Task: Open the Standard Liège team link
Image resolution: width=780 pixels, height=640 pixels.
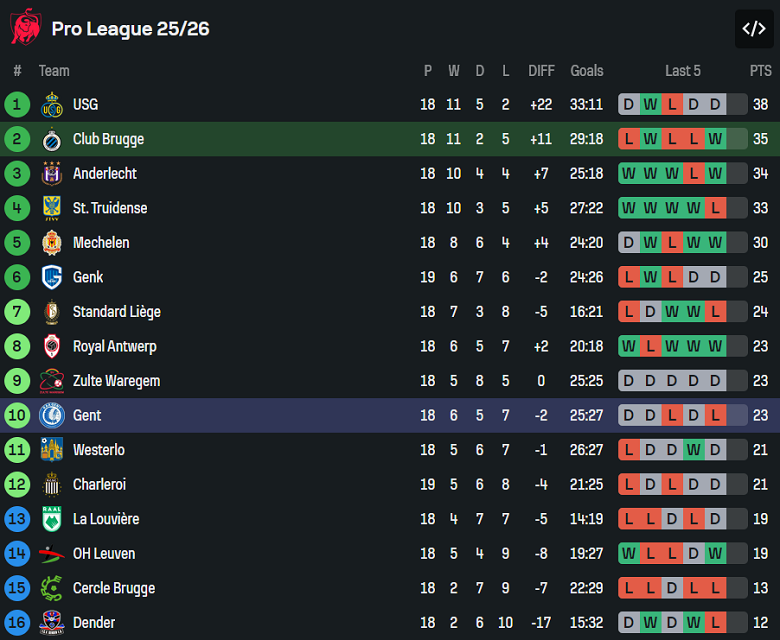Action: 116,312
